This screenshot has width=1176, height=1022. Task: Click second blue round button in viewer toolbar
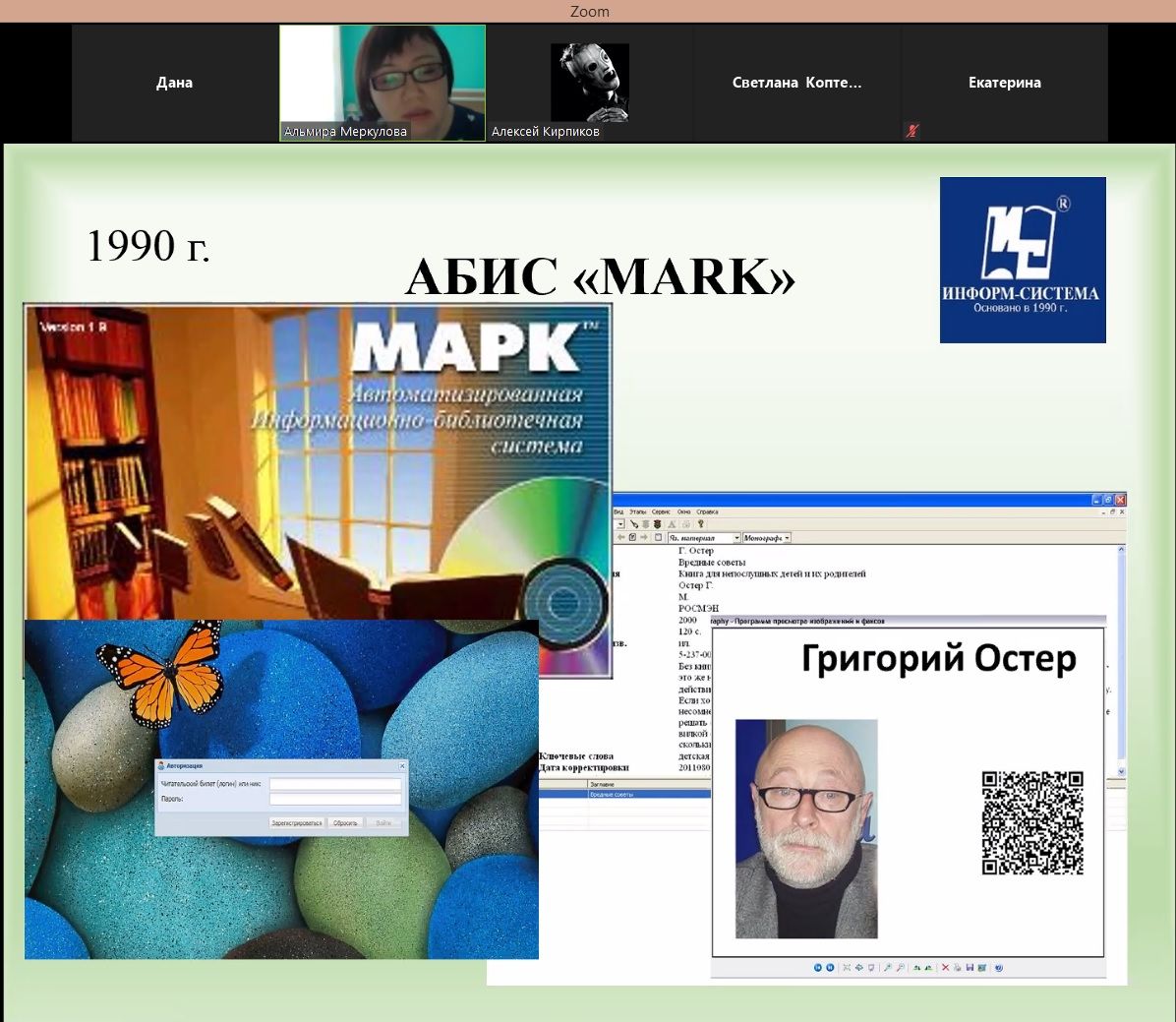tap(830, 968)
